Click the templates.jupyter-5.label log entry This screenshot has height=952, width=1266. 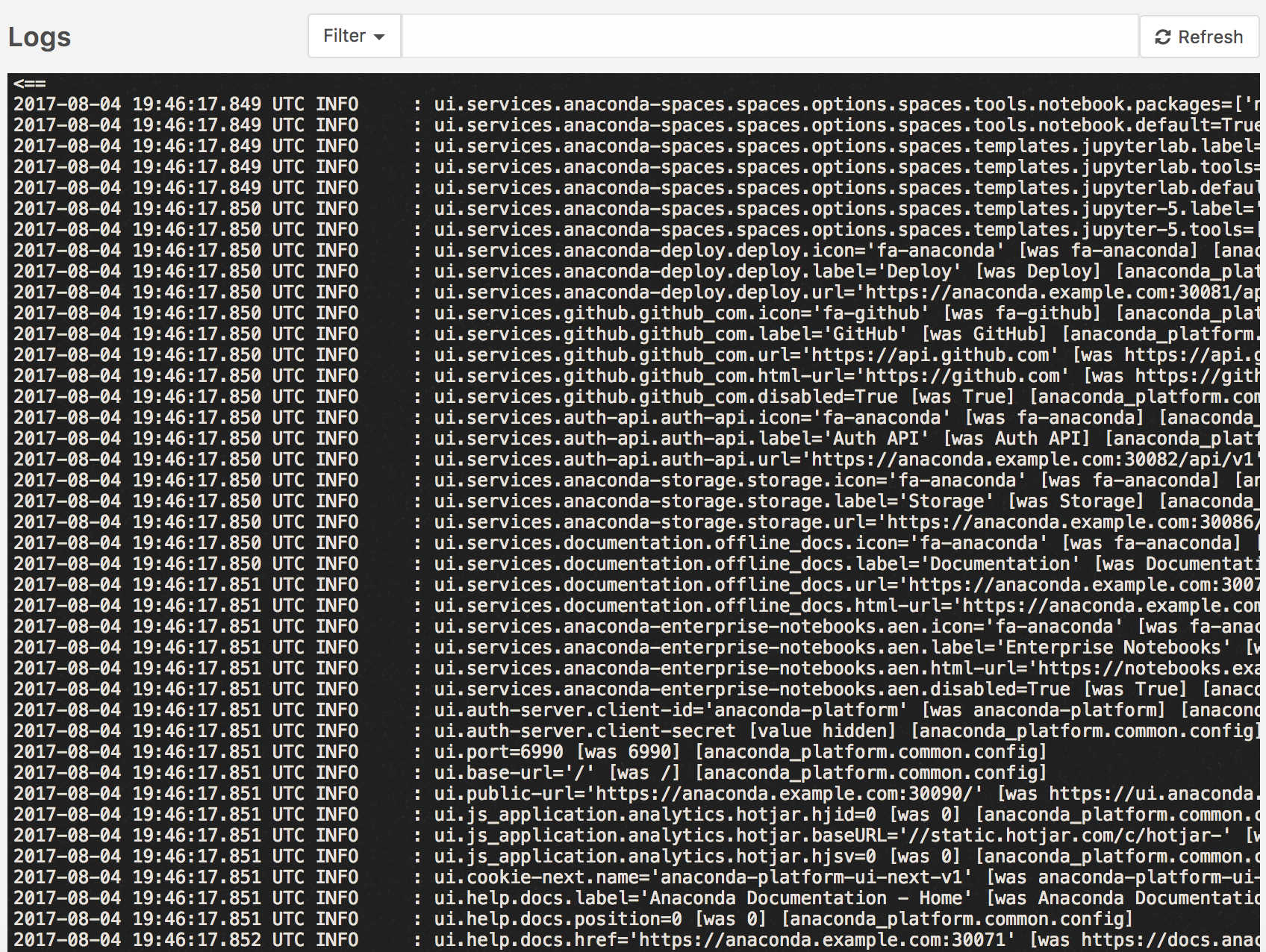coord(637,209)
